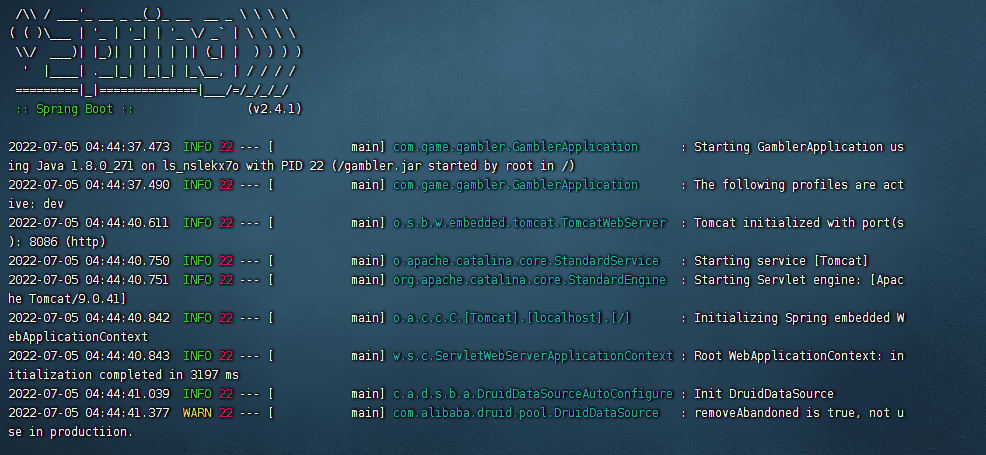Click the 'Tomcat initialized with port' message
Viewport: 986px width, 455px height.
coord(798,223)
